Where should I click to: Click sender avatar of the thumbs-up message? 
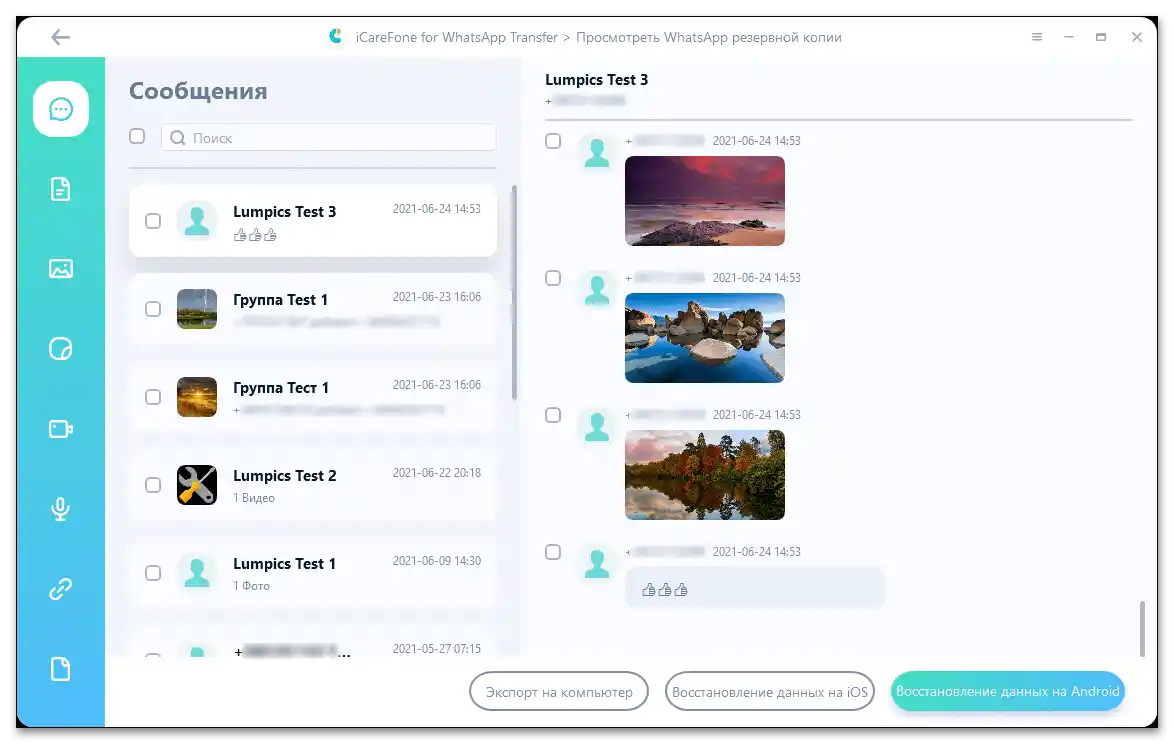click(x=597, y=564)
